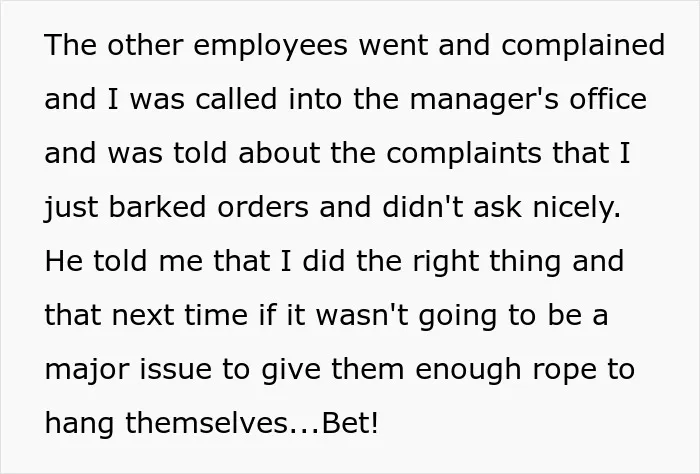
Task: Click the word "complained"
Action: pos(583,46)
